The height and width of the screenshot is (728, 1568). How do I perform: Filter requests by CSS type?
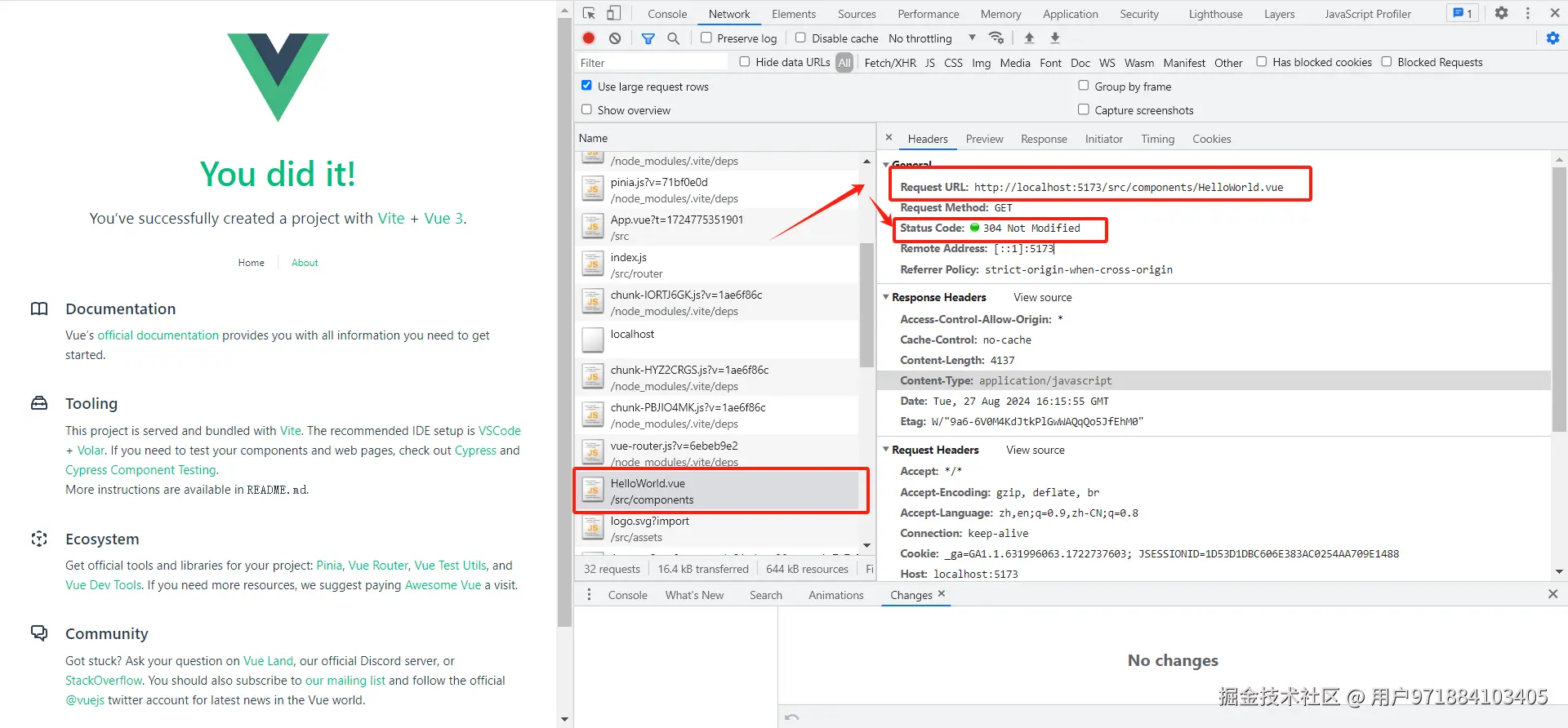953,63
